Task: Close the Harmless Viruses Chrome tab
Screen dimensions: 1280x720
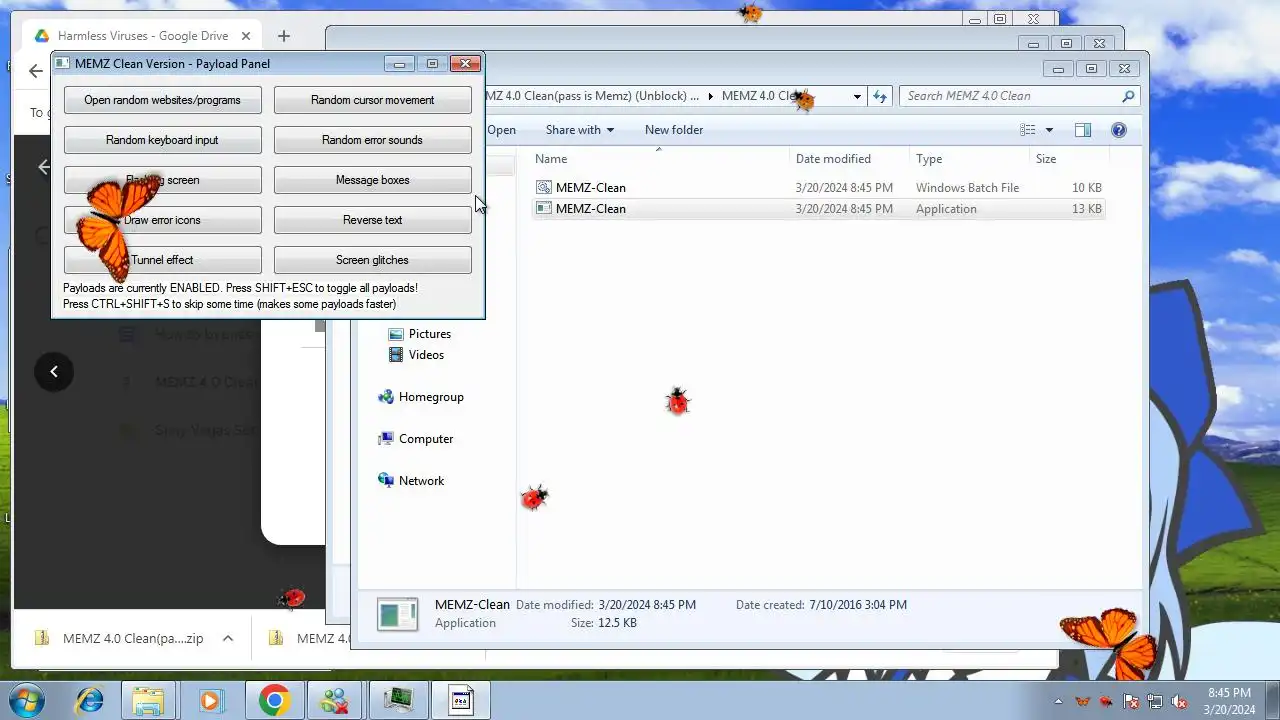Action: 246,36
